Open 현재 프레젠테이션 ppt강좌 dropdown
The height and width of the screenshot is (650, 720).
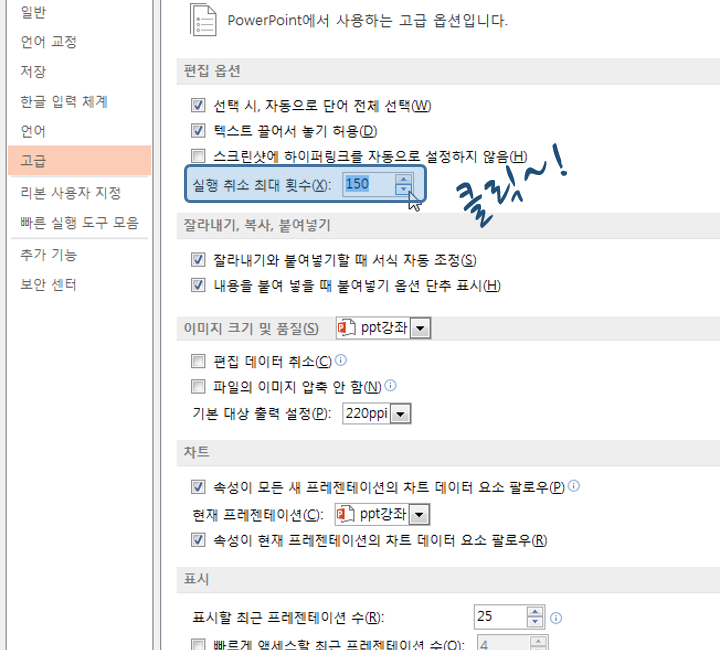(419, 515)
